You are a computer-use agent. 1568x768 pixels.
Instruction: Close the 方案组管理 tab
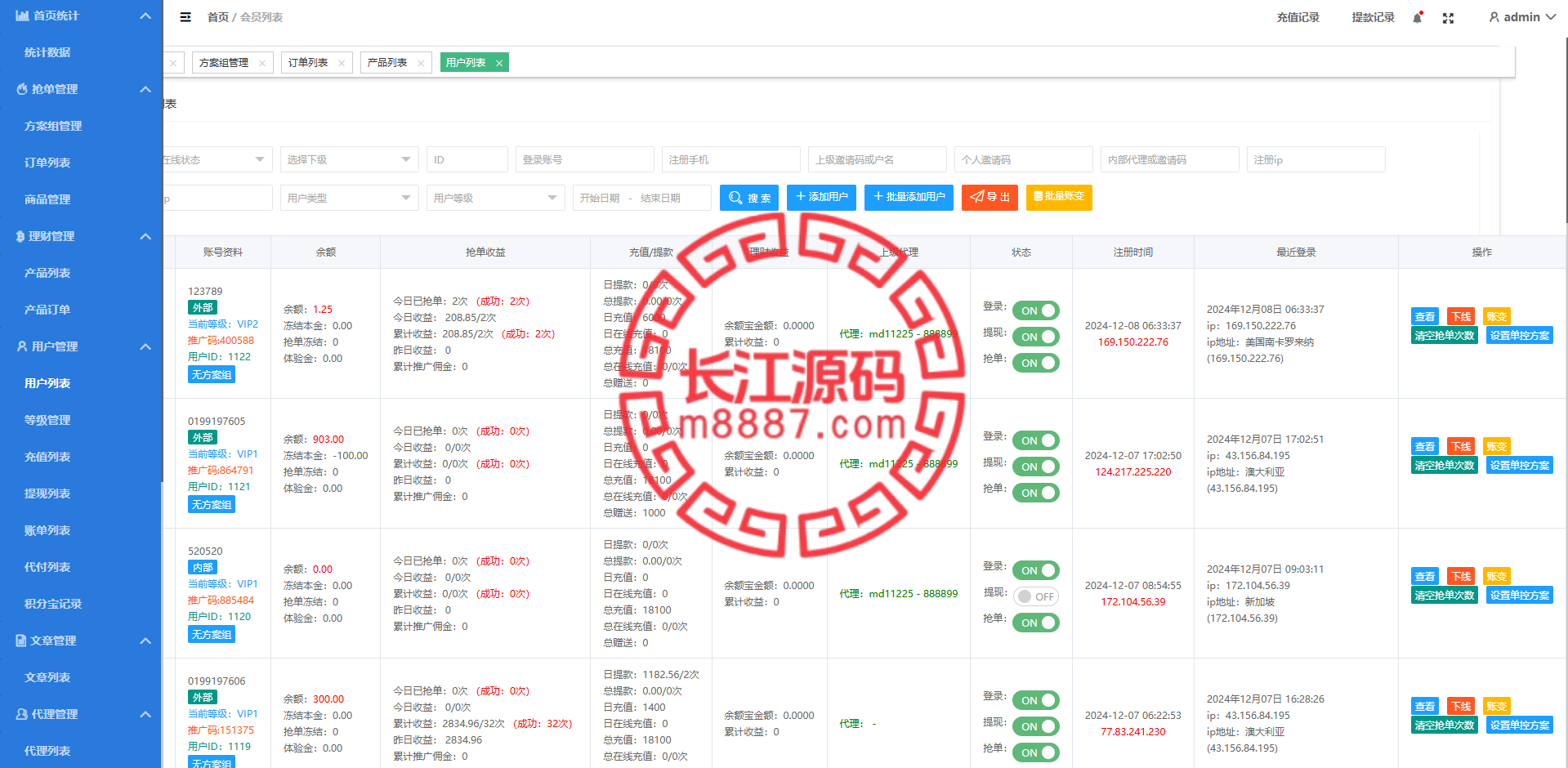click(261, 63)
